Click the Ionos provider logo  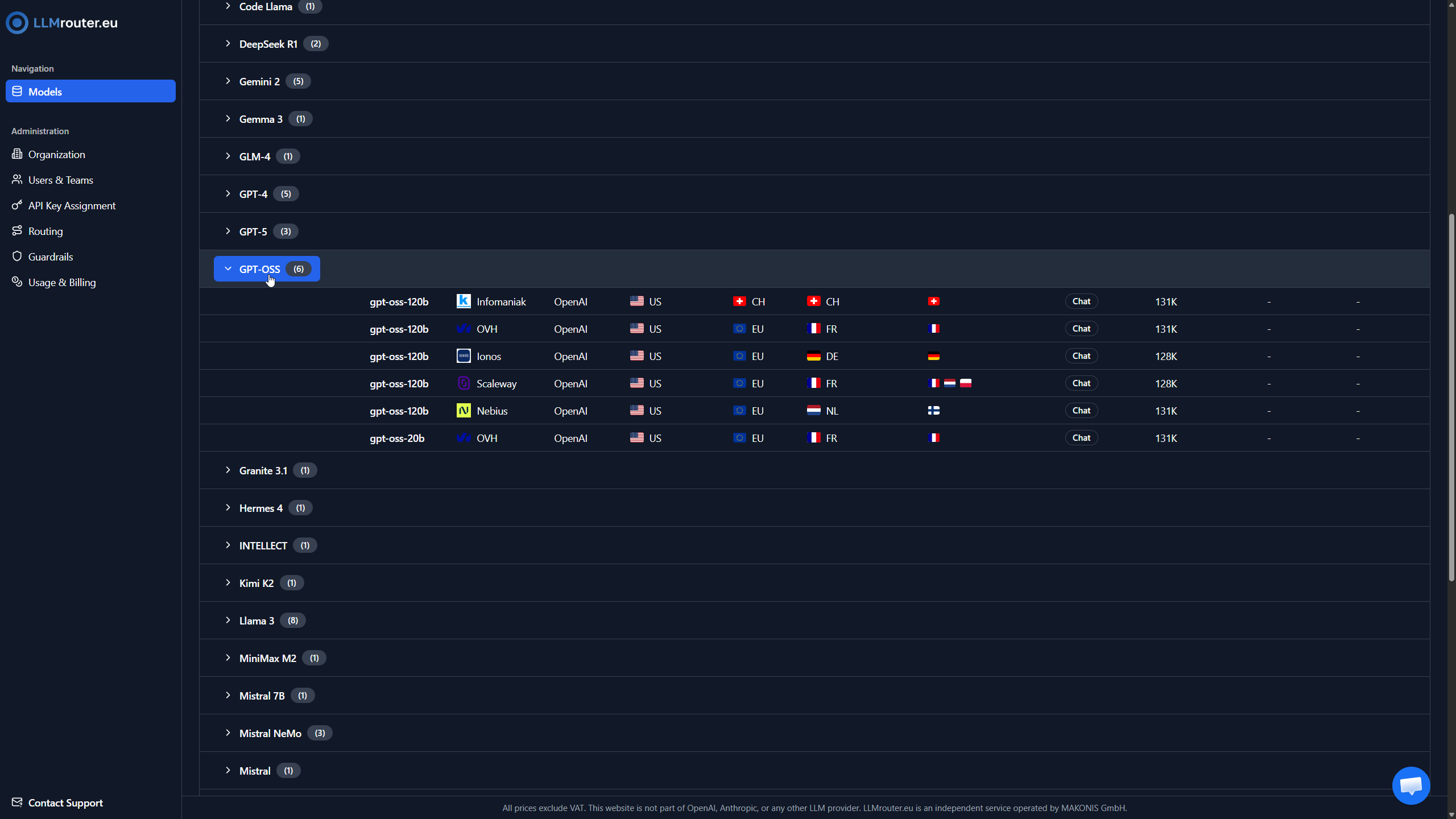pyautogui.click(x=464, y=356)
